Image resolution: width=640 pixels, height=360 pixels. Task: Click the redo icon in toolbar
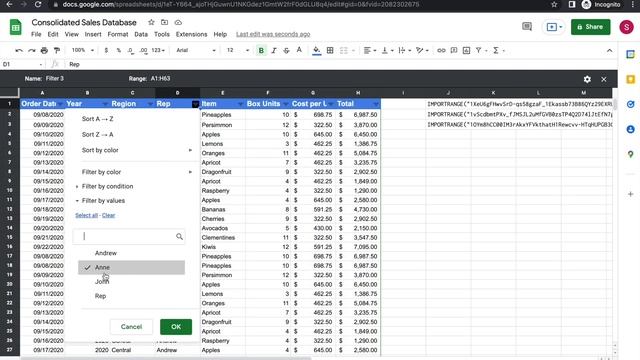click(31, 50)
